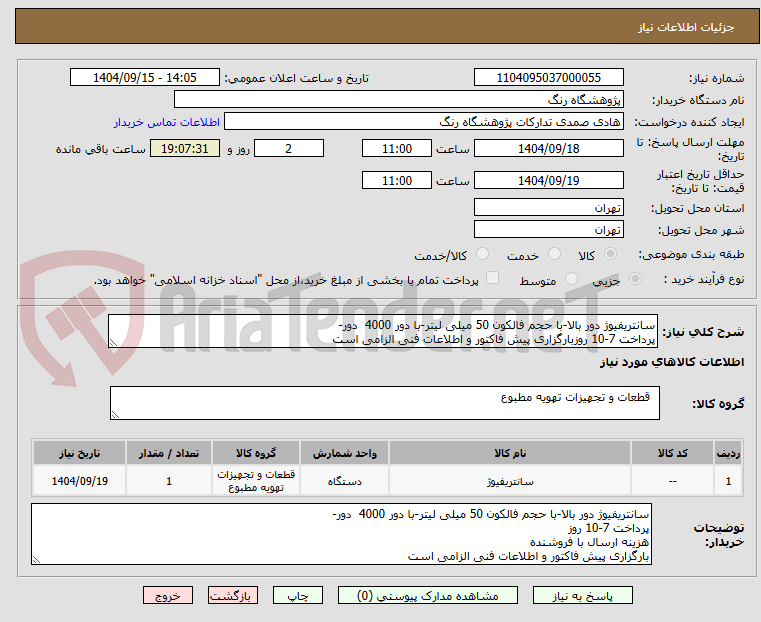Click the شرح کلی نیاز text area
Image resolution: width=761 pixels, height=622 pixels.
coord(383,331)
